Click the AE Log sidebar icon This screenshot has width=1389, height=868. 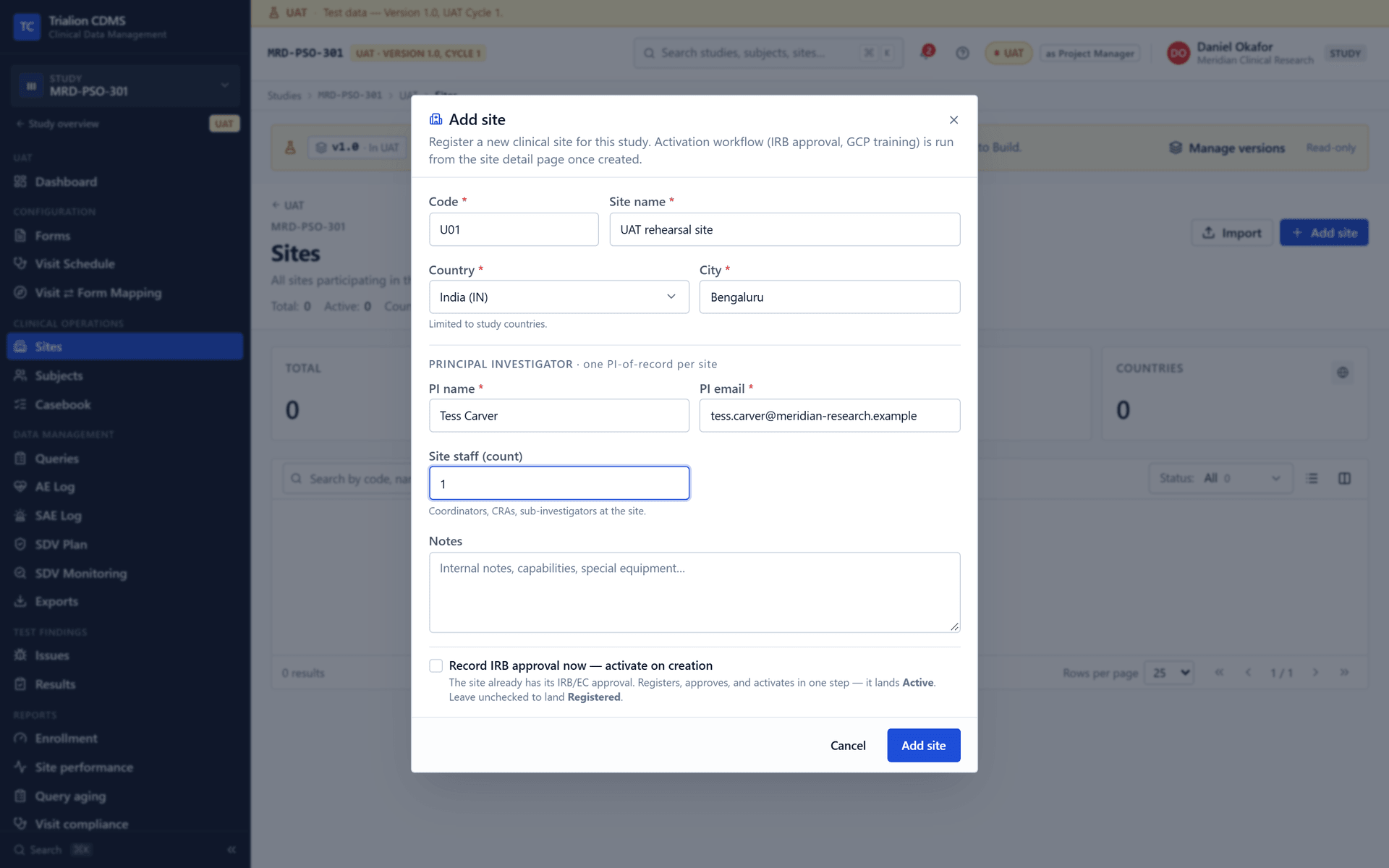click(20, 487)
